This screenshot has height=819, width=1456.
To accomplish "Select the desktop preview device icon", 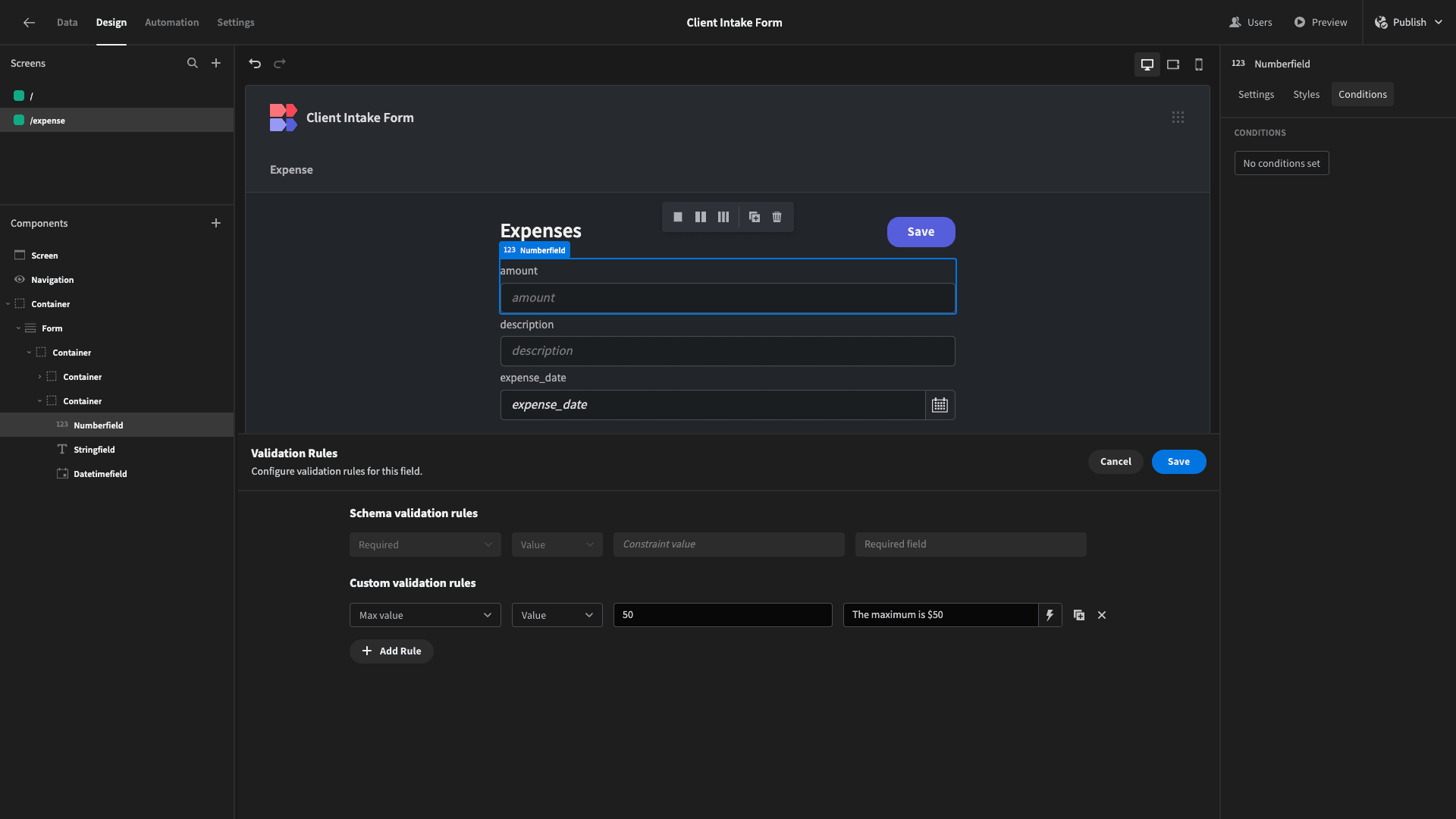I will [x=1147, y=64].
